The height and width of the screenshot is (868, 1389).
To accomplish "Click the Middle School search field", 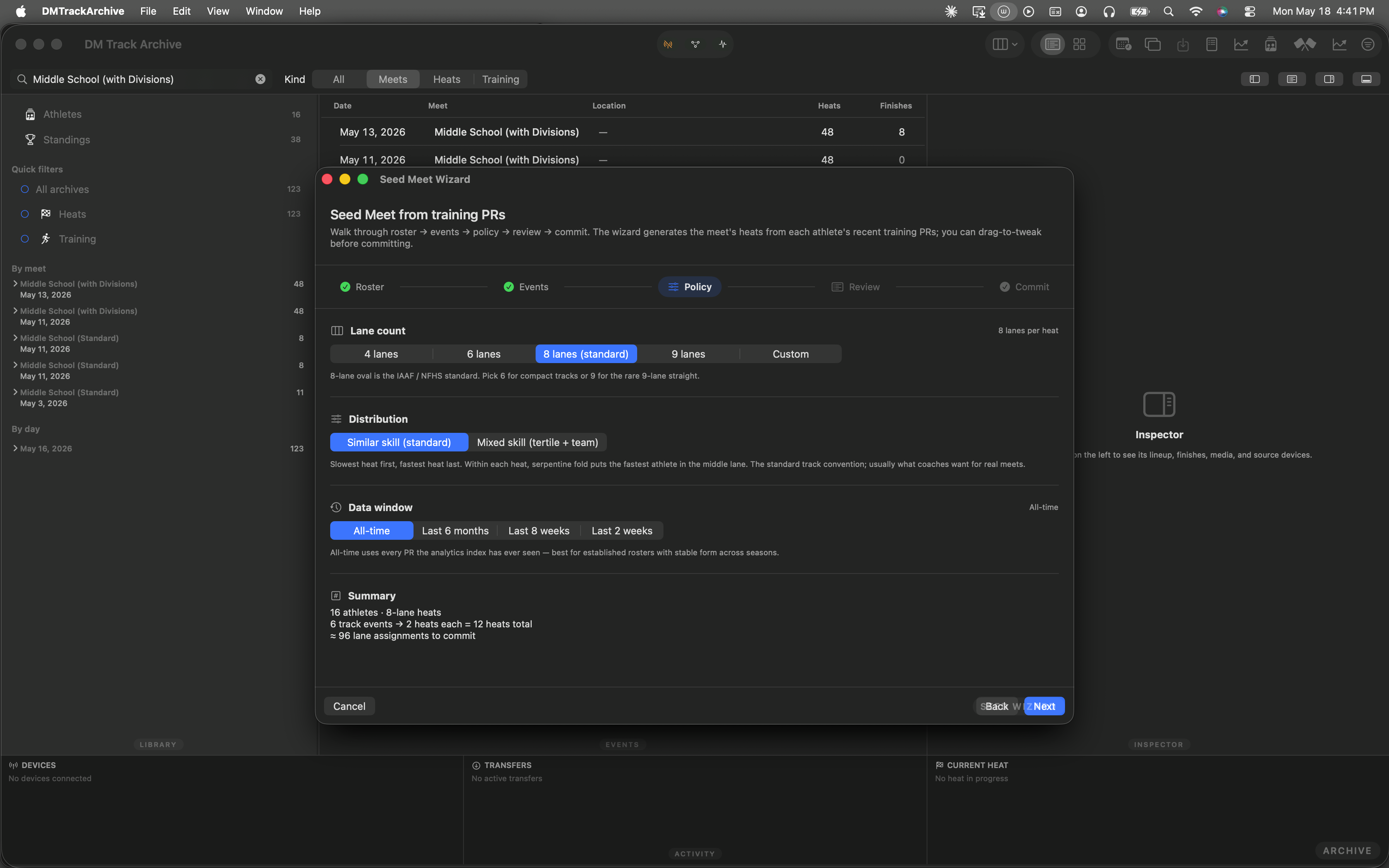I will point(141,79).
